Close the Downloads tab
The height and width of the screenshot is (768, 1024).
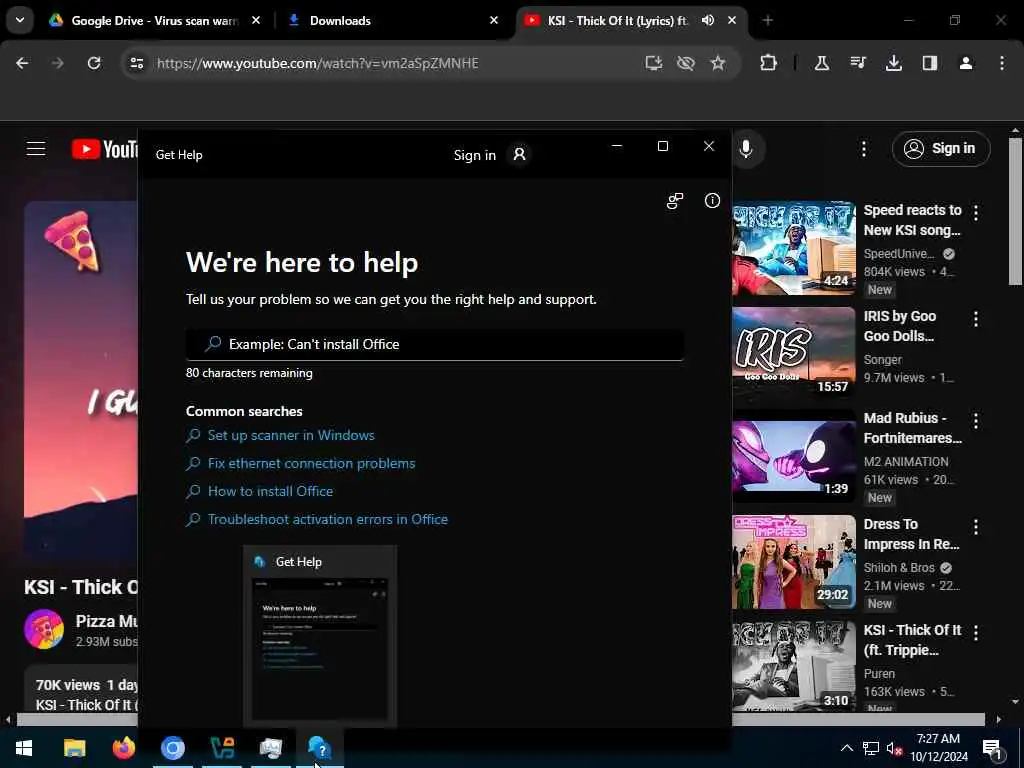coord(494,21)
